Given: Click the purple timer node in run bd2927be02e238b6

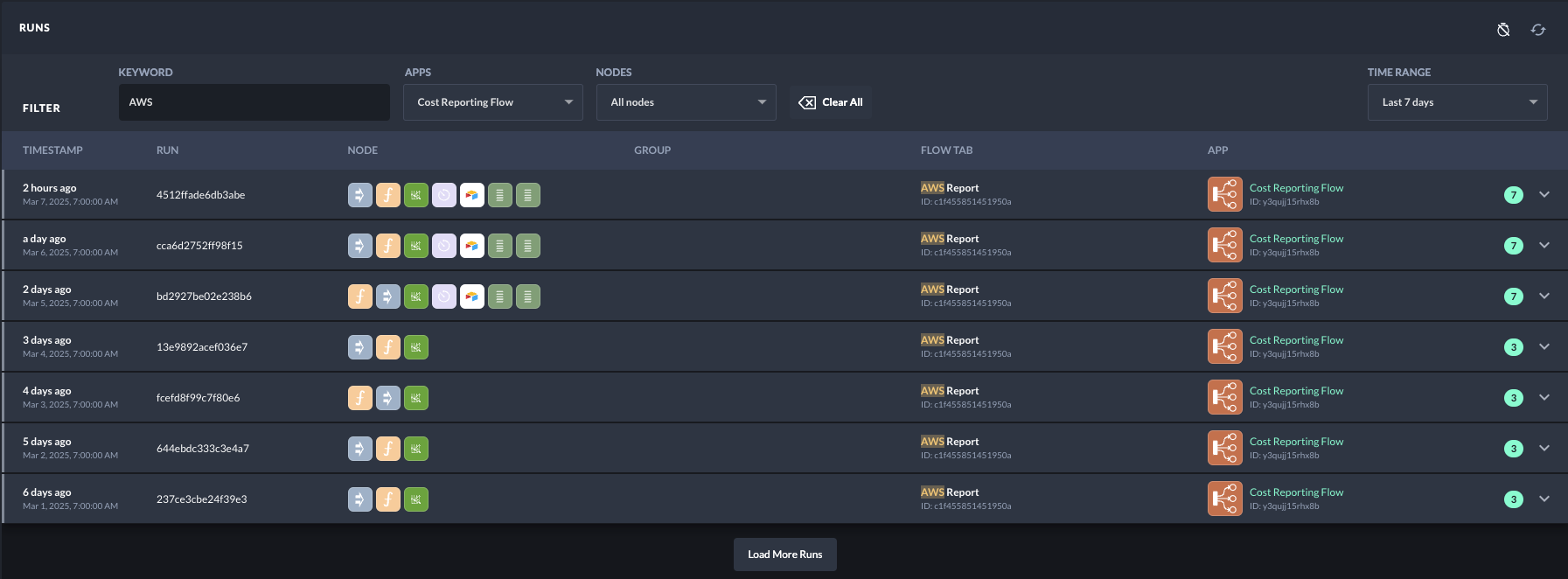Looking at the screenshot, I should click(444, 296).
